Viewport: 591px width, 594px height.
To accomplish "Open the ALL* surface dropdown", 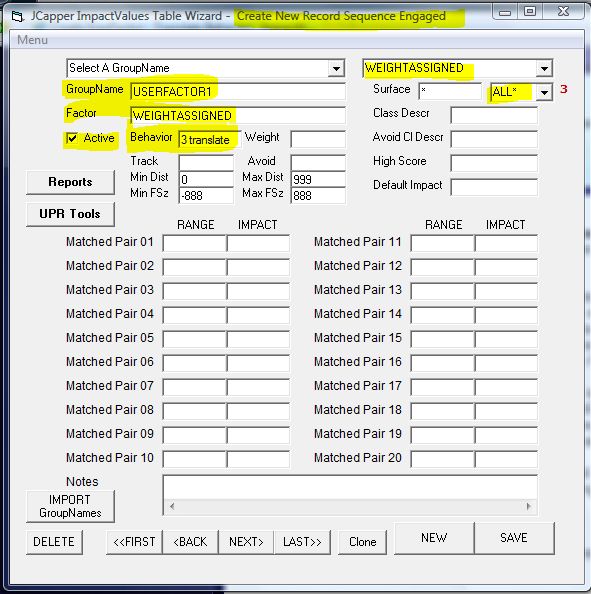I will [544, 92].
